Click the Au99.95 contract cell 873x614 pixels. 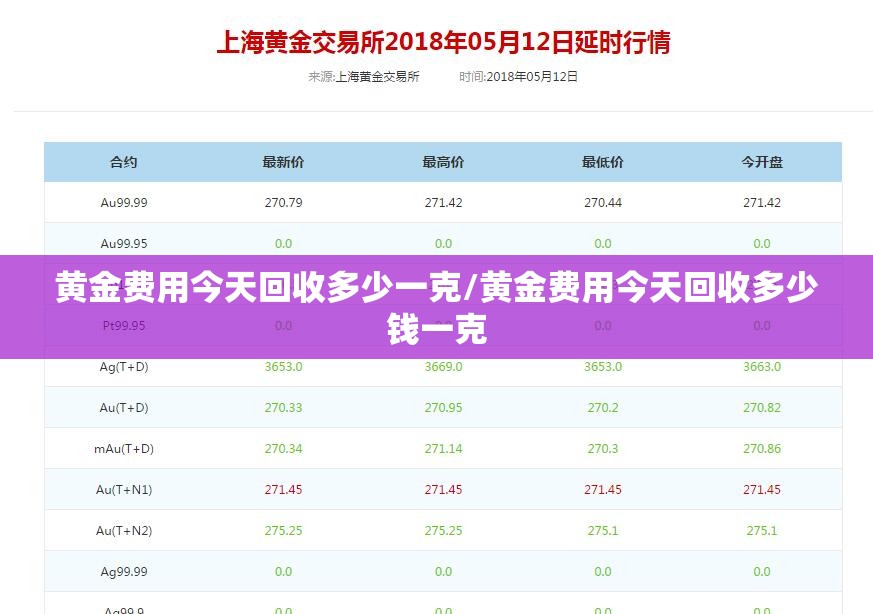click(x=124, y=243)
